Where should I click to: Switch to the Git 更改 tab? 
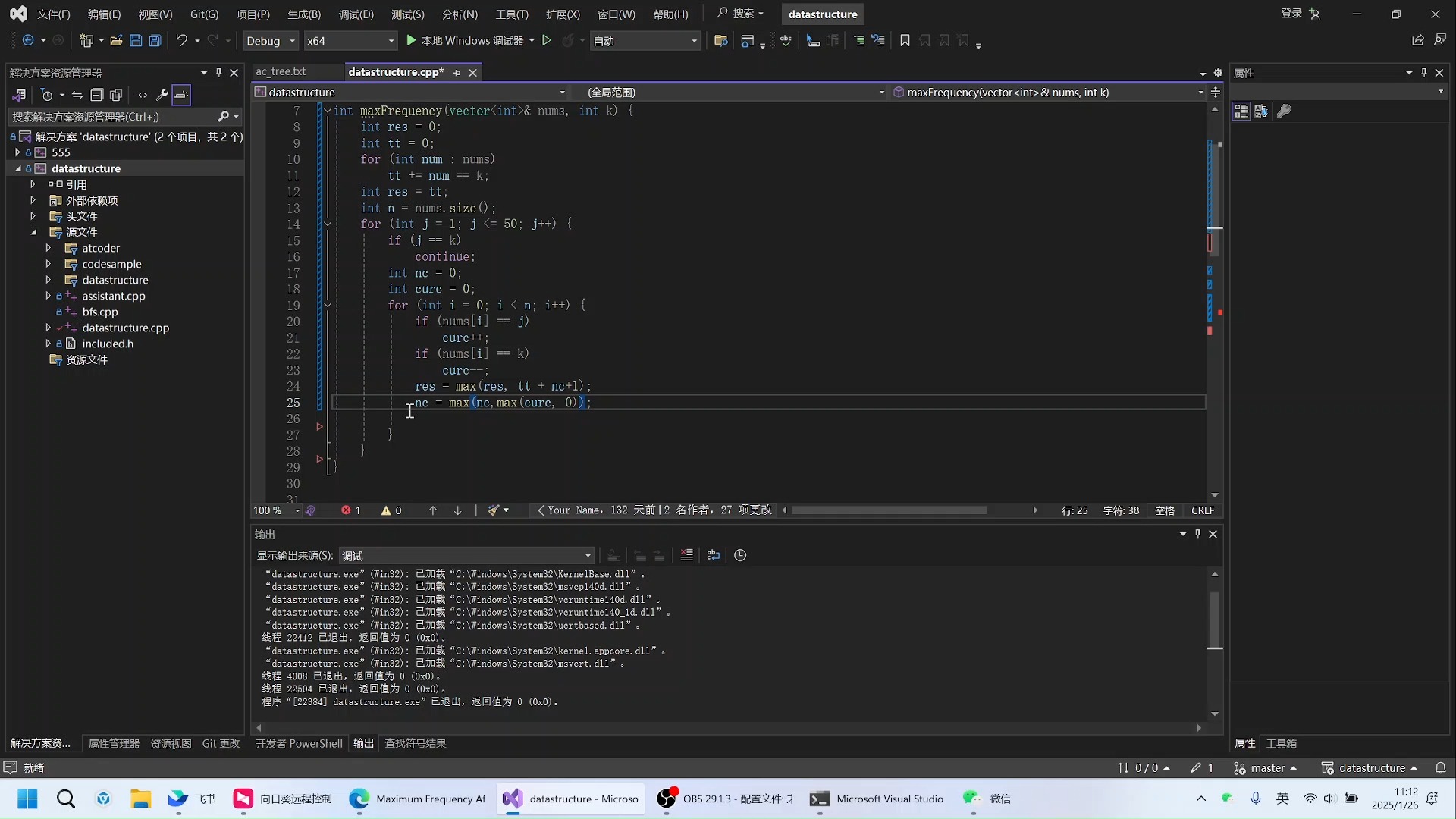[x=221, y=744]
